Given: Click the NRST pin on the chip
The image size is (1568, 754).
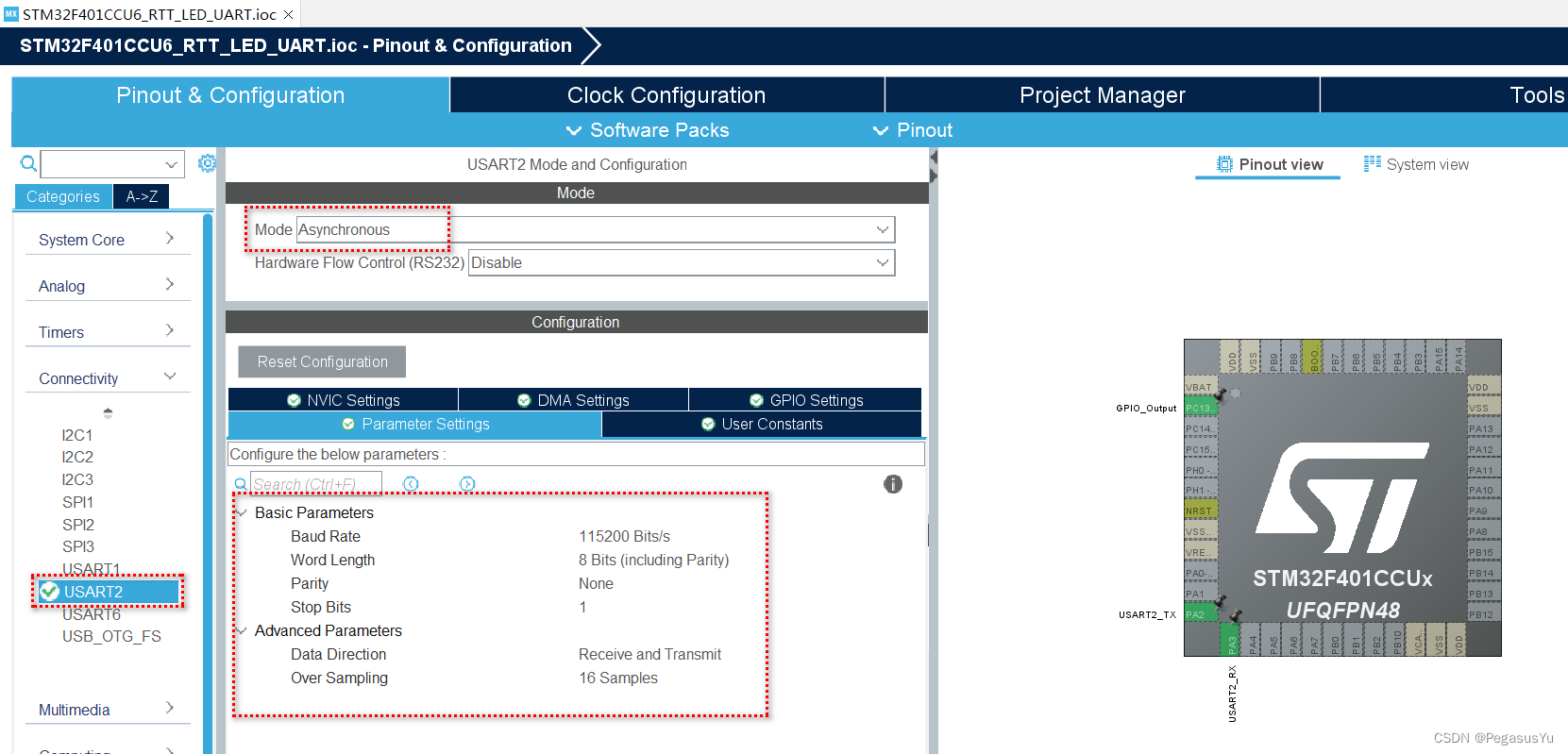Looking at the screenshot, I should [x=1201, y=511].
